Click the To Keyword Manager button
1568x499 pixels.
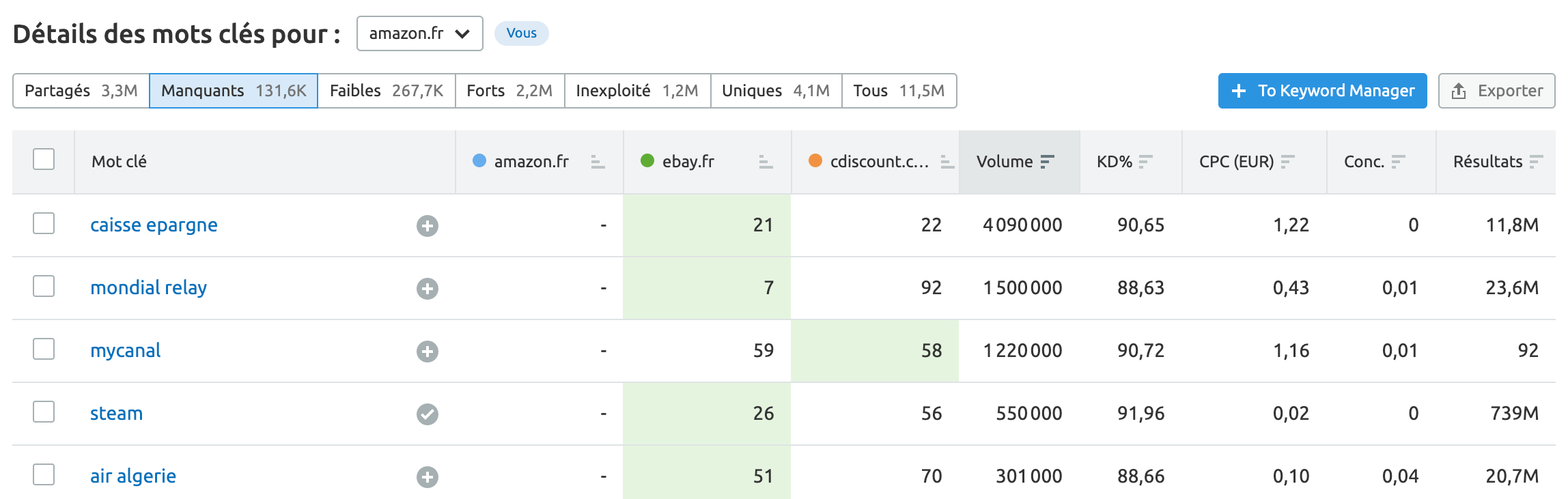tap(1322, 91)
